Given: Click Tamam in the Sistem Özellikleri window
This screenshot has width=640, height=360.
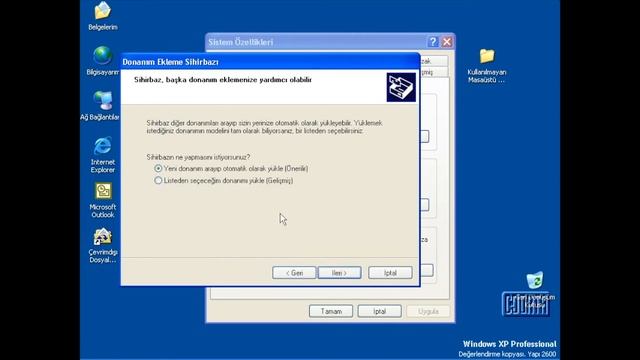Looking at the screenshot, I should (x=331, y=311).
